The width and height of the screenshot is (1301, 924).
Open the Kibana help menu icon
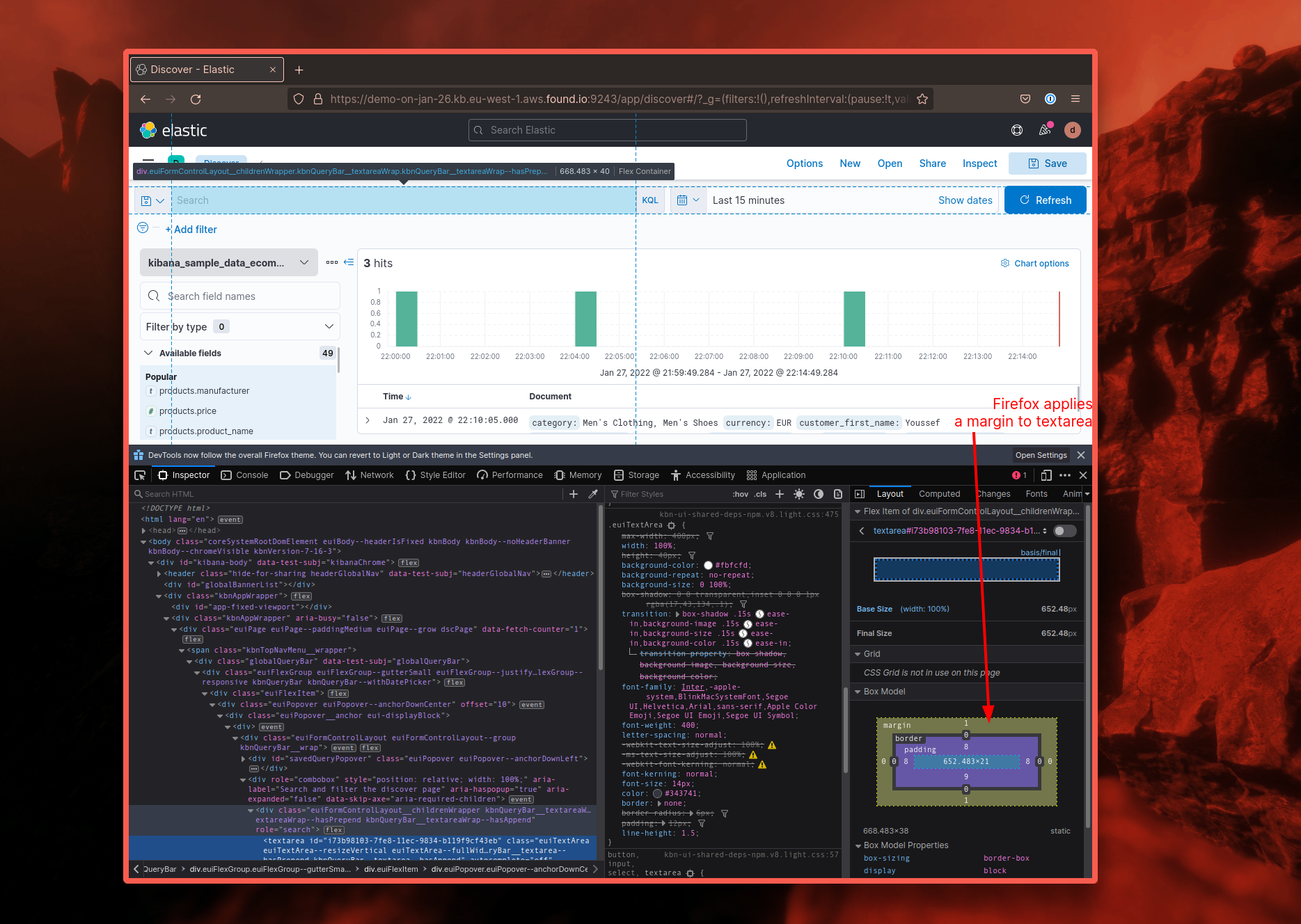[x=1017, y=130]
